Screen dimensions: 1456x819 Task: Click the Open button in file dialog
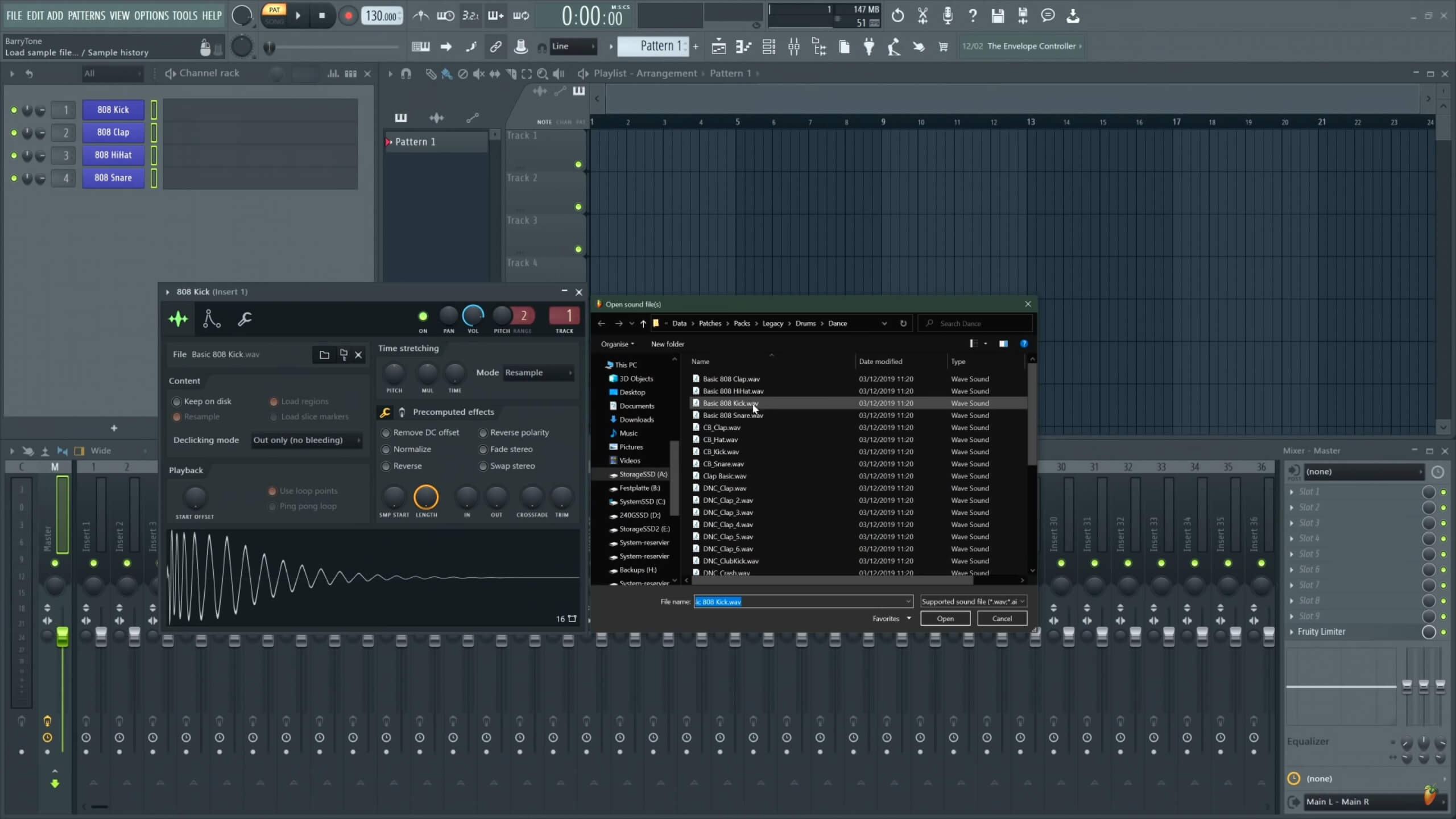(944, 617)
